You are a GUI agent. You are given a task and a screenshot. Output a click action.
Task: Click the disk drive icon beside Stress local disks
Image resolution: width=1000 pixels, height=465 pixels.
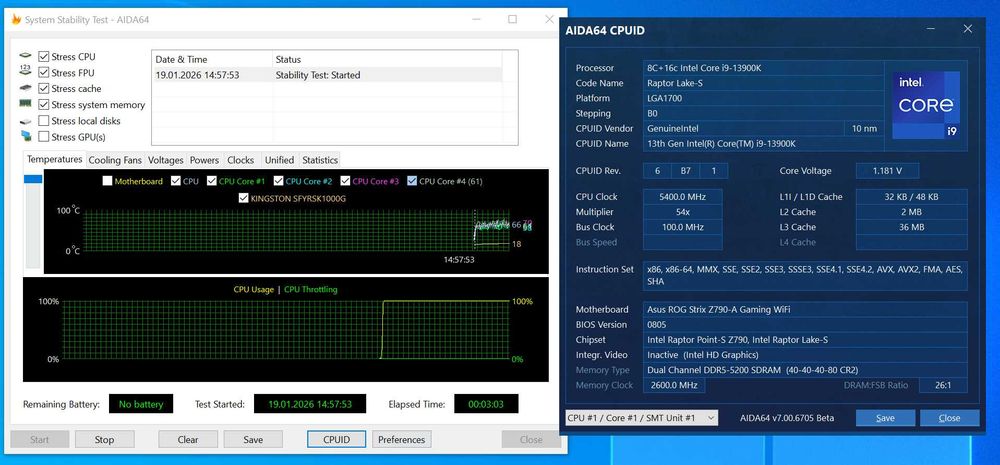coord(26,121)
